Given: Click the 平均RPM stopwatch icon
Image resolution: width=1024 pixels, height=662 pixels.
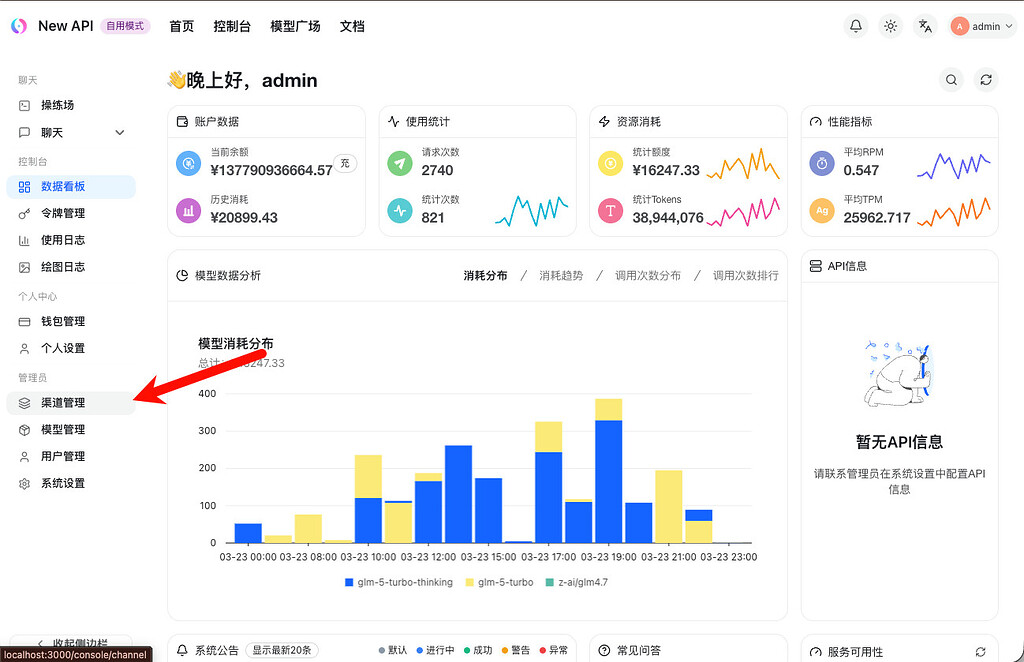Looking at the screenshot, I should click(822, 163).
